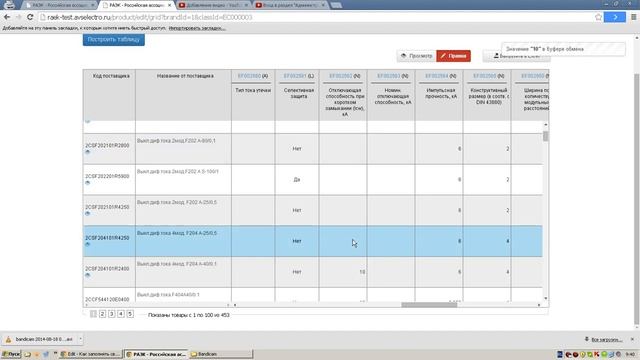Click the browser back arrow
The height and width of the screenshot is (360, 640).
coord(7,17)
